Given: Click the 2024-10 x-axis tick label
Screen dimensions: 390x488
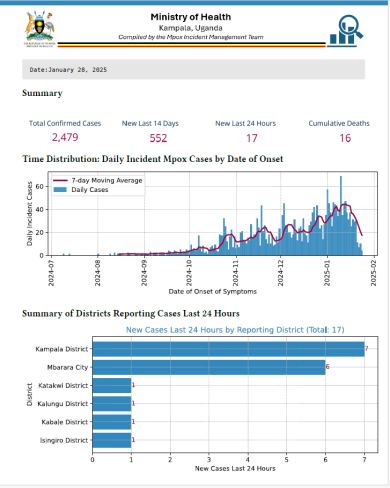Looking at the screenshot, I should (189, 273).
